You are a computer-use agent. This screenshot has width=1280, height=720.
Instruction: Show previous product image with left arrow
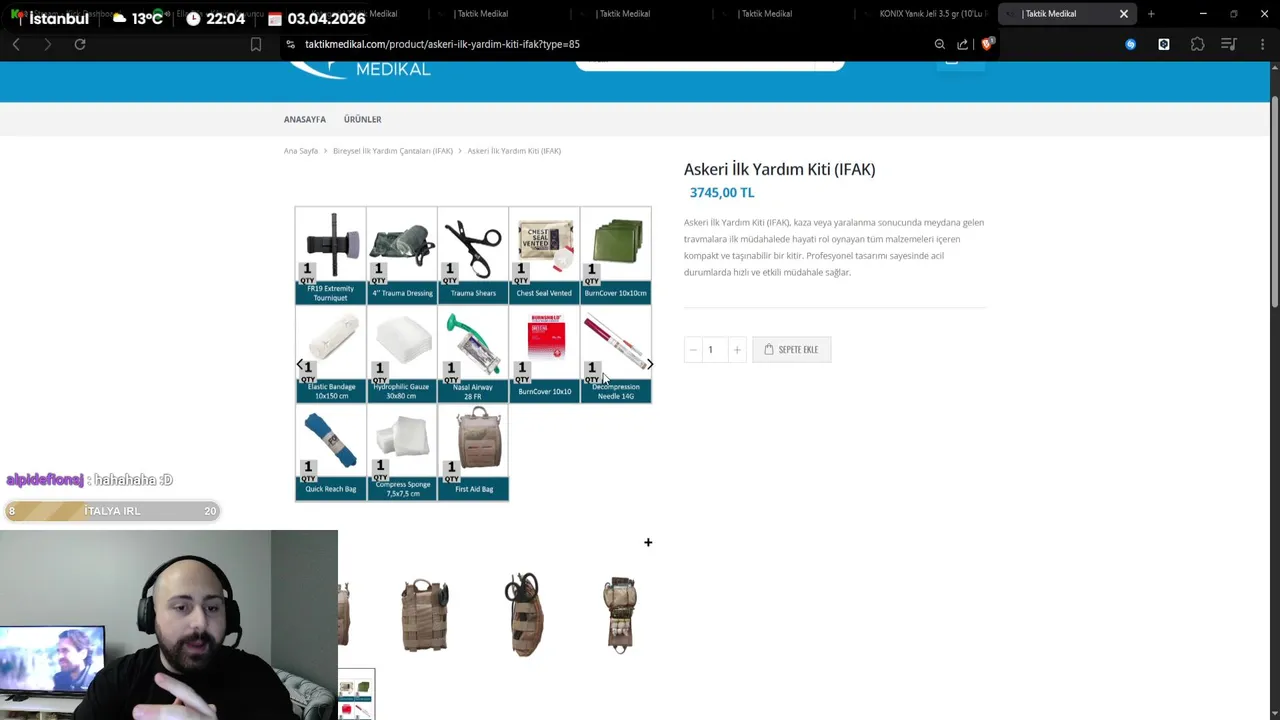pyautogui.click(x=300, y=364)
